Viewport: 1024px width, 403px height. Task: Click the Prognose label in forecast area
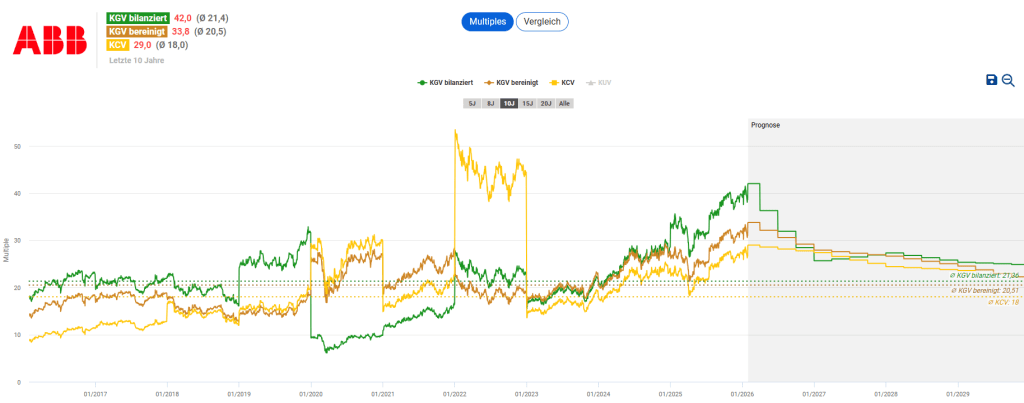click(765, 125)
